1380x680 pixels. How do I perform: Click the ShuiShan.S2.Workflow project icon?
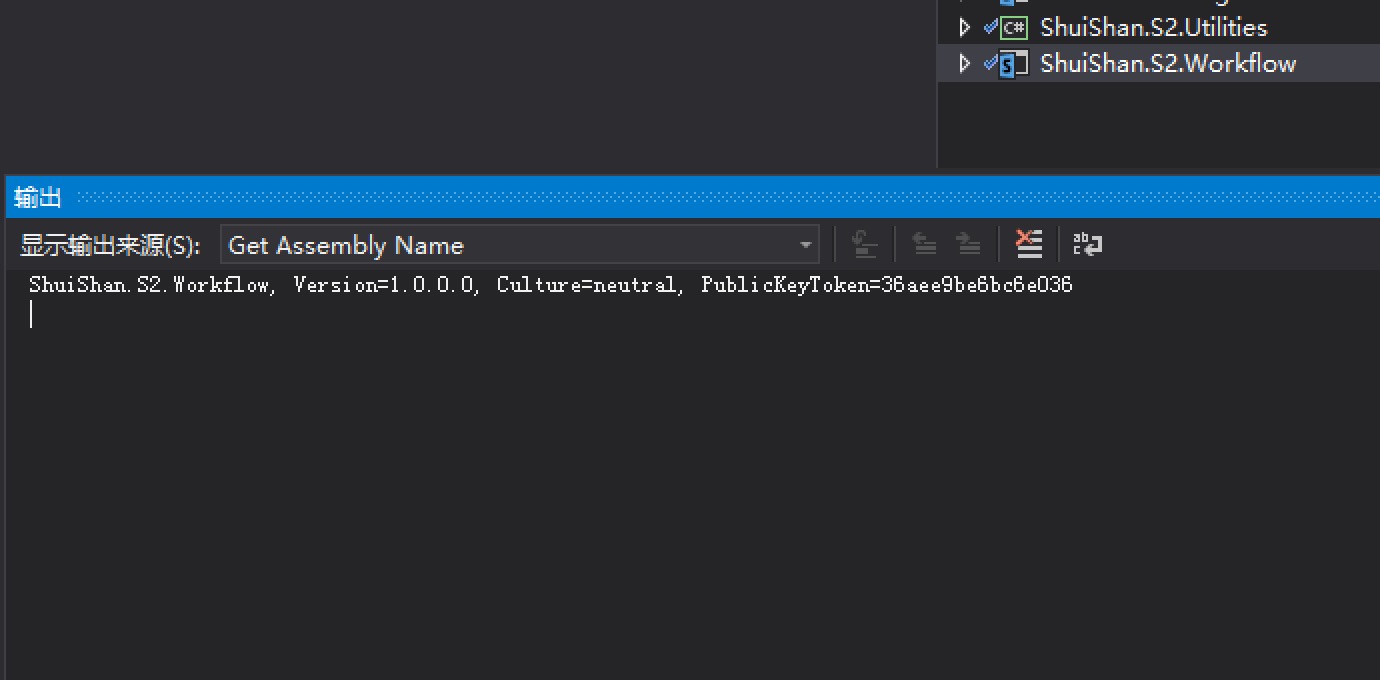click(1014, 64)
